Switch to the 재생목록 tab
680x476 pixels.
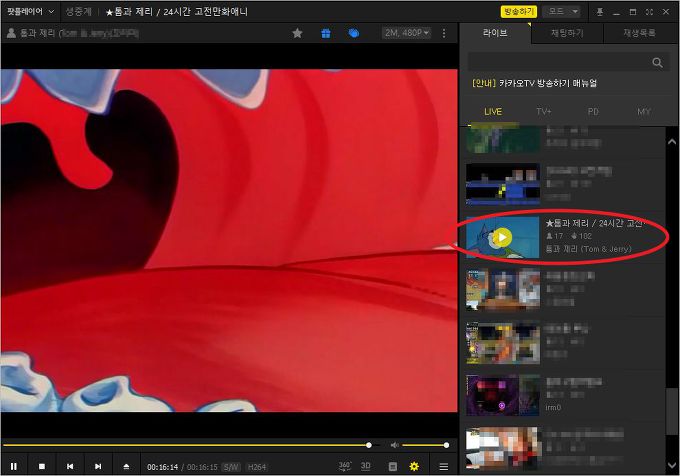tap(639, 33)
